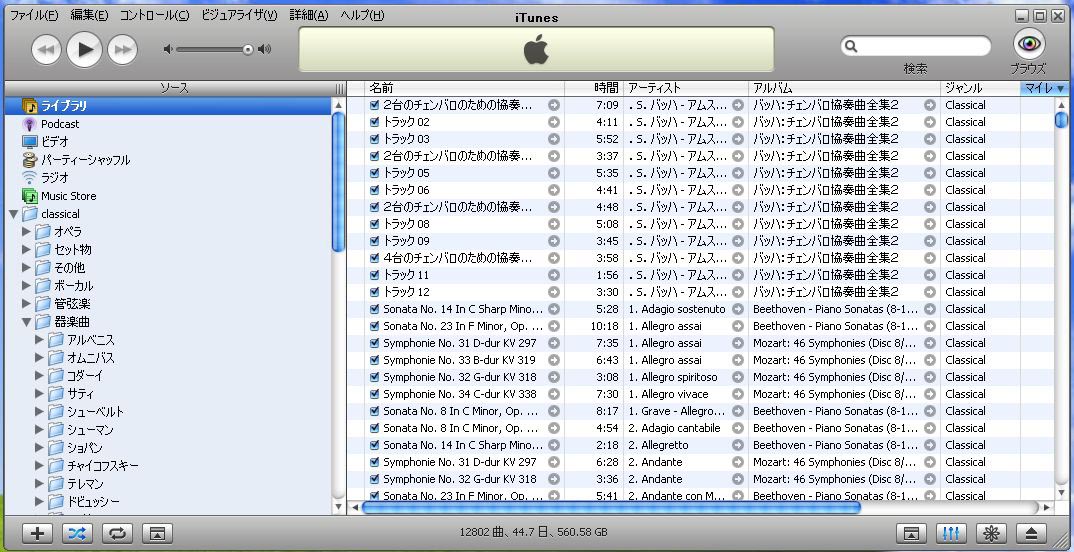Show or hide artwork panel button
This screenshot has height=552, width=1074.
(x=158, y=534)
